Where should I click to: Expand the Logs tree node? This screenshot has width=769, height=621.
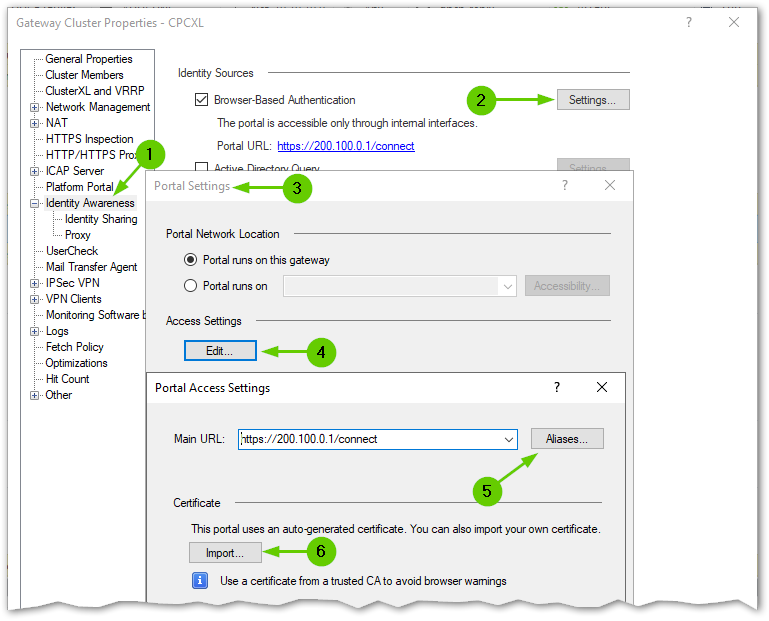click(x=34, y=331)
